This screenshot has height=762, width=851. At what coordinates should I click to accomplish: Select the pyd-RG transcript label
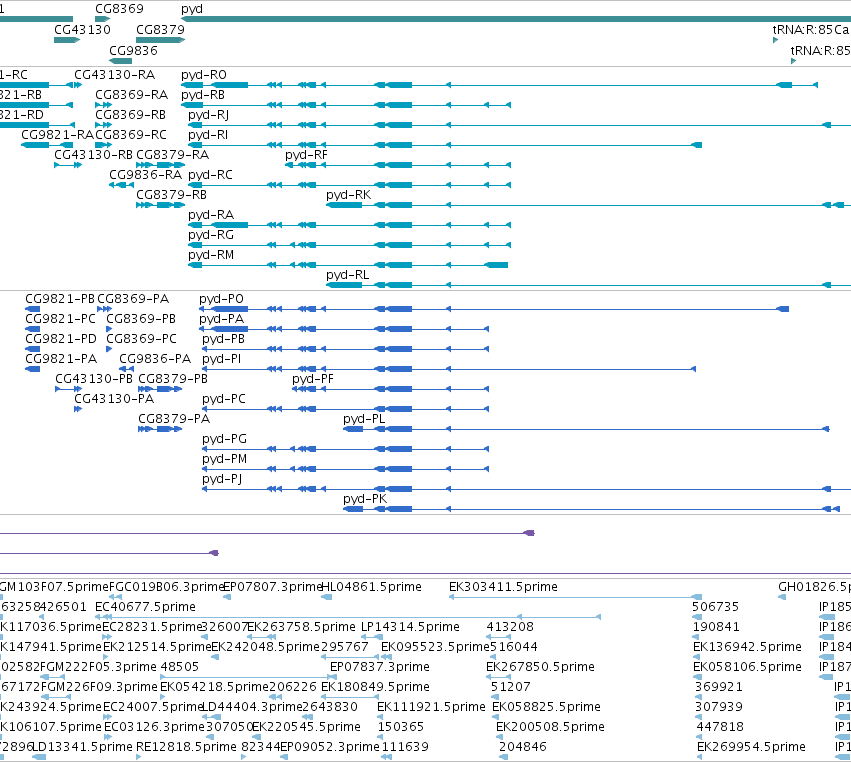(211, 236)
